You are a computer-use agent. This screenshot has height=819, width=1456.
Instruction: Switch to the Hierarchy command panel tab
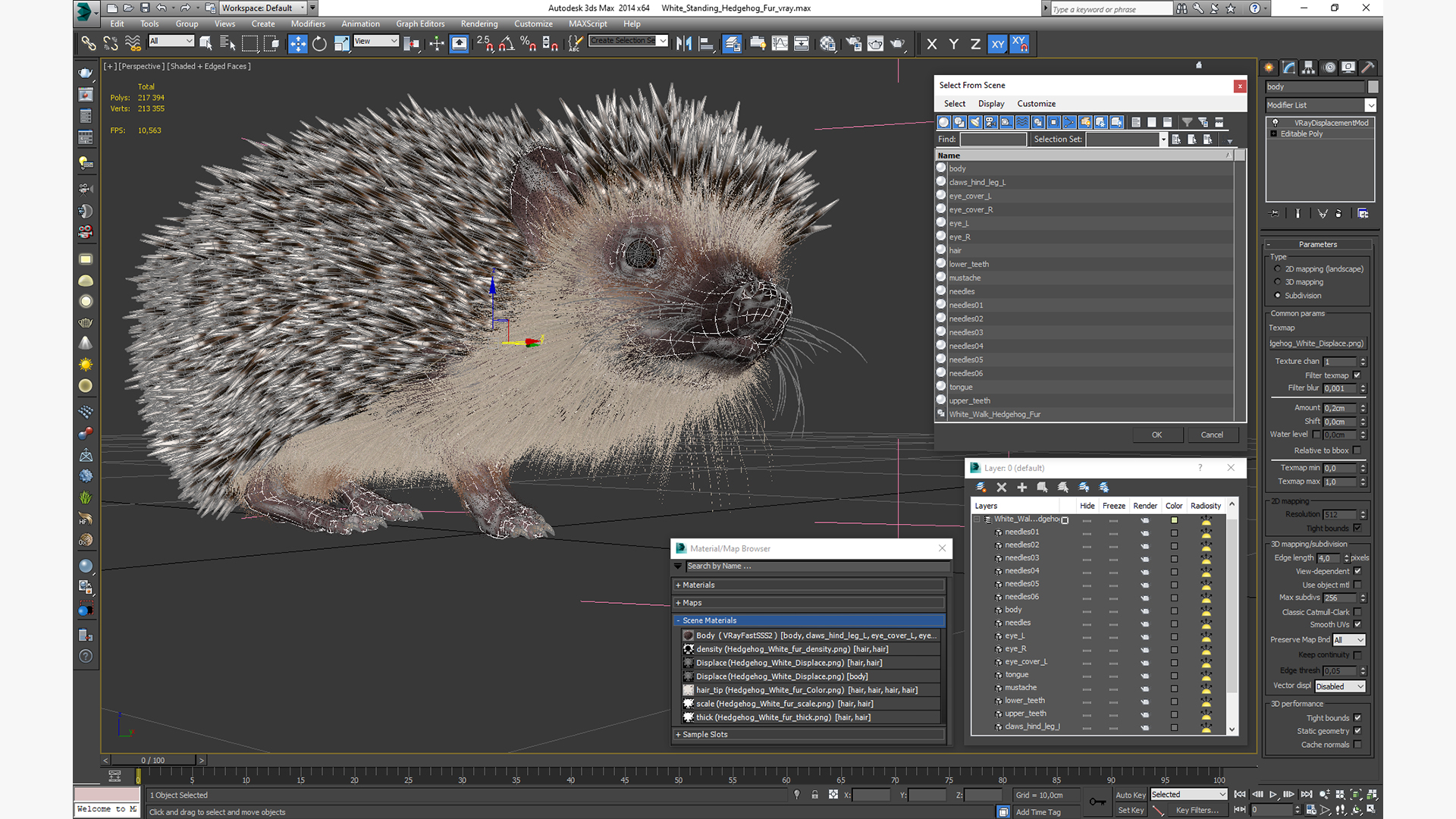click(x=1309, y=67)
